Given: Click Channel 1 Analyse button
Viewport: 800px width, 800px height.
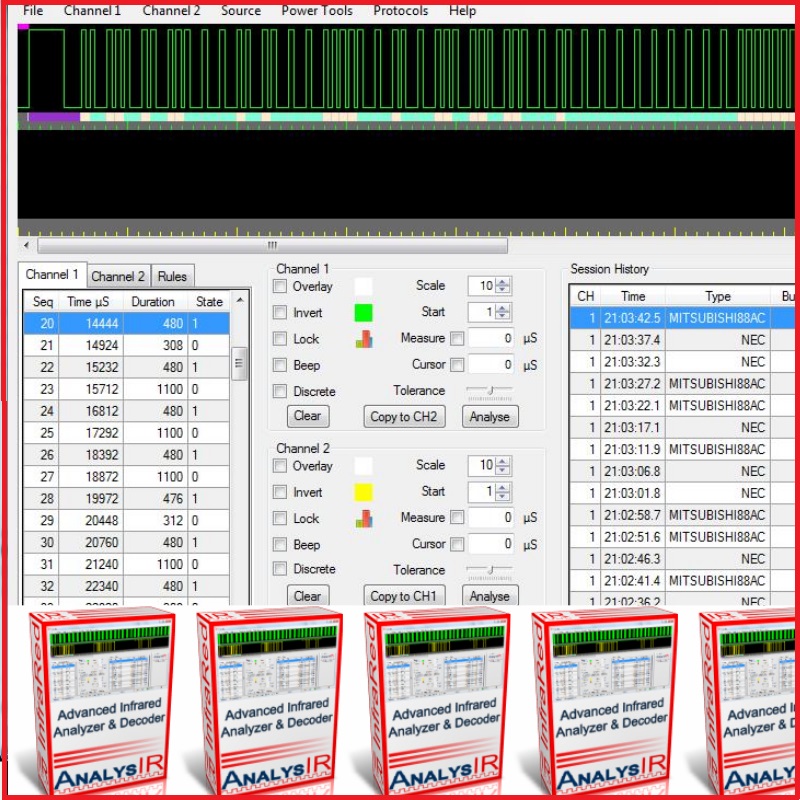Looking at the screenshot, I should point(490,416).
